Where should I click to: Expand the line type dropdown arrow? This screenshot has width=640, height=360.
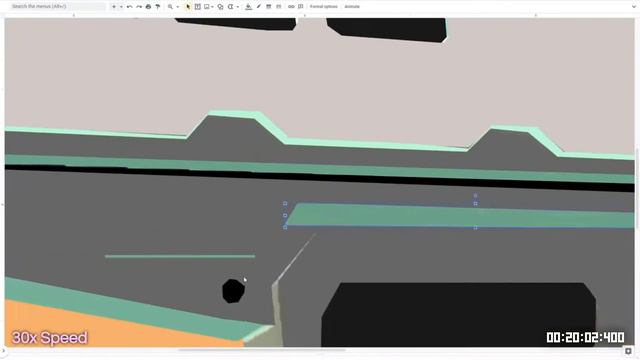click(238, 7)
